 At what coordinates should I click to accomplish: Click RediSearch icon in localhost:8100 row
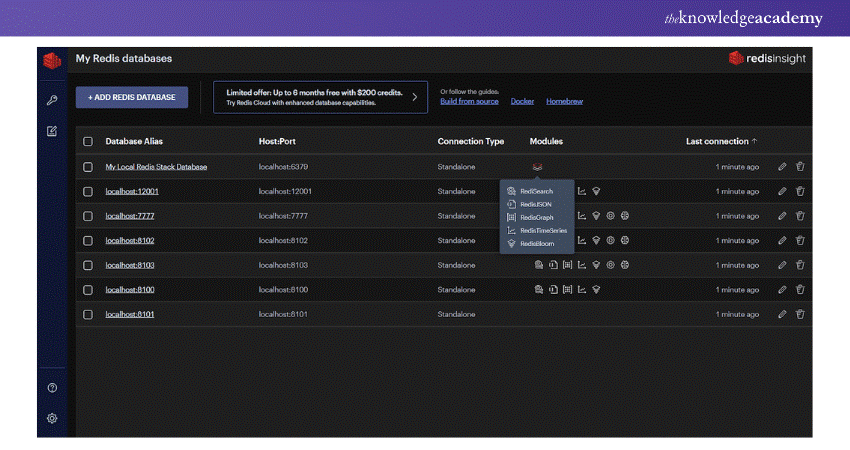[x=538, y=290]
